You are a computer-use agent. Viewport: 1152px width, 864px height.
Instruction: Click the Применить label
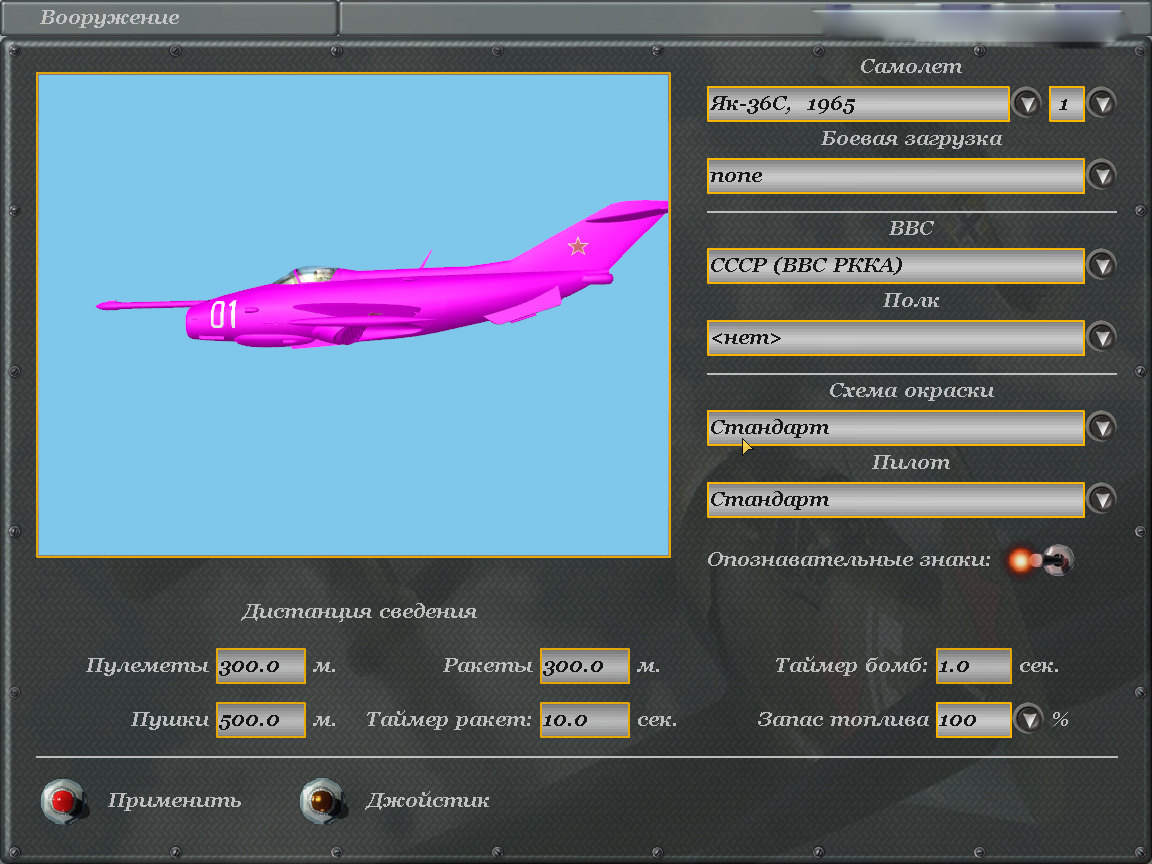pyautogui.click(x=174, y=801)
